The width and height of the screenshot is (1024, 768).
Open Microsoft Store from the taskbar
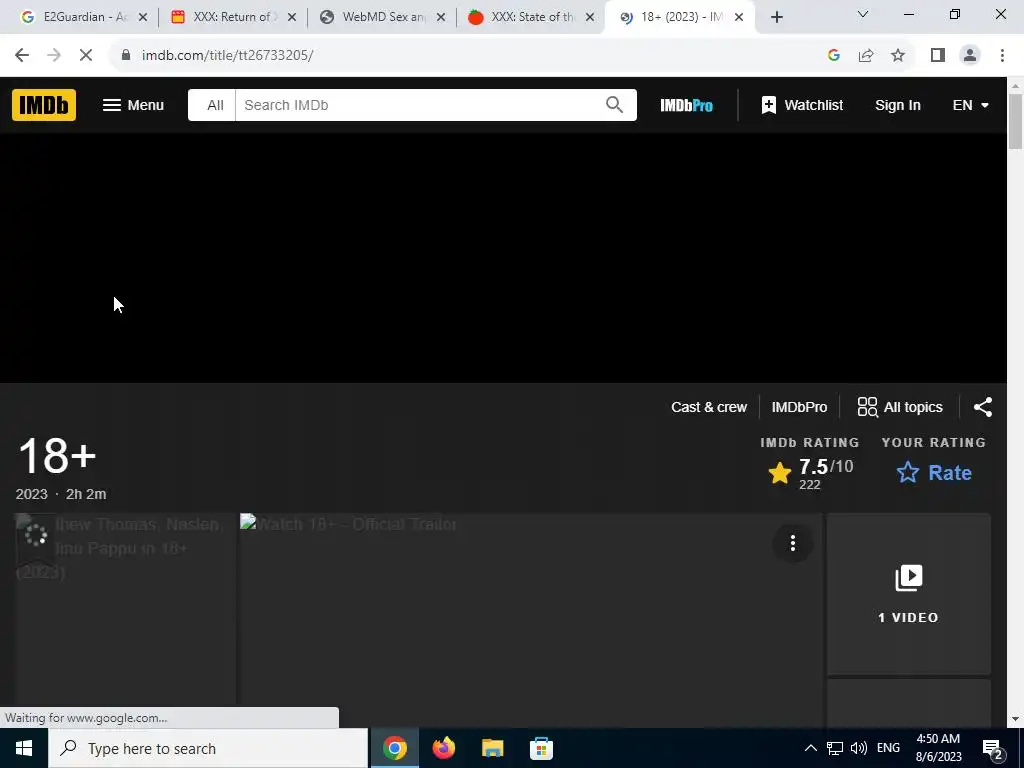tap(541, 748)
